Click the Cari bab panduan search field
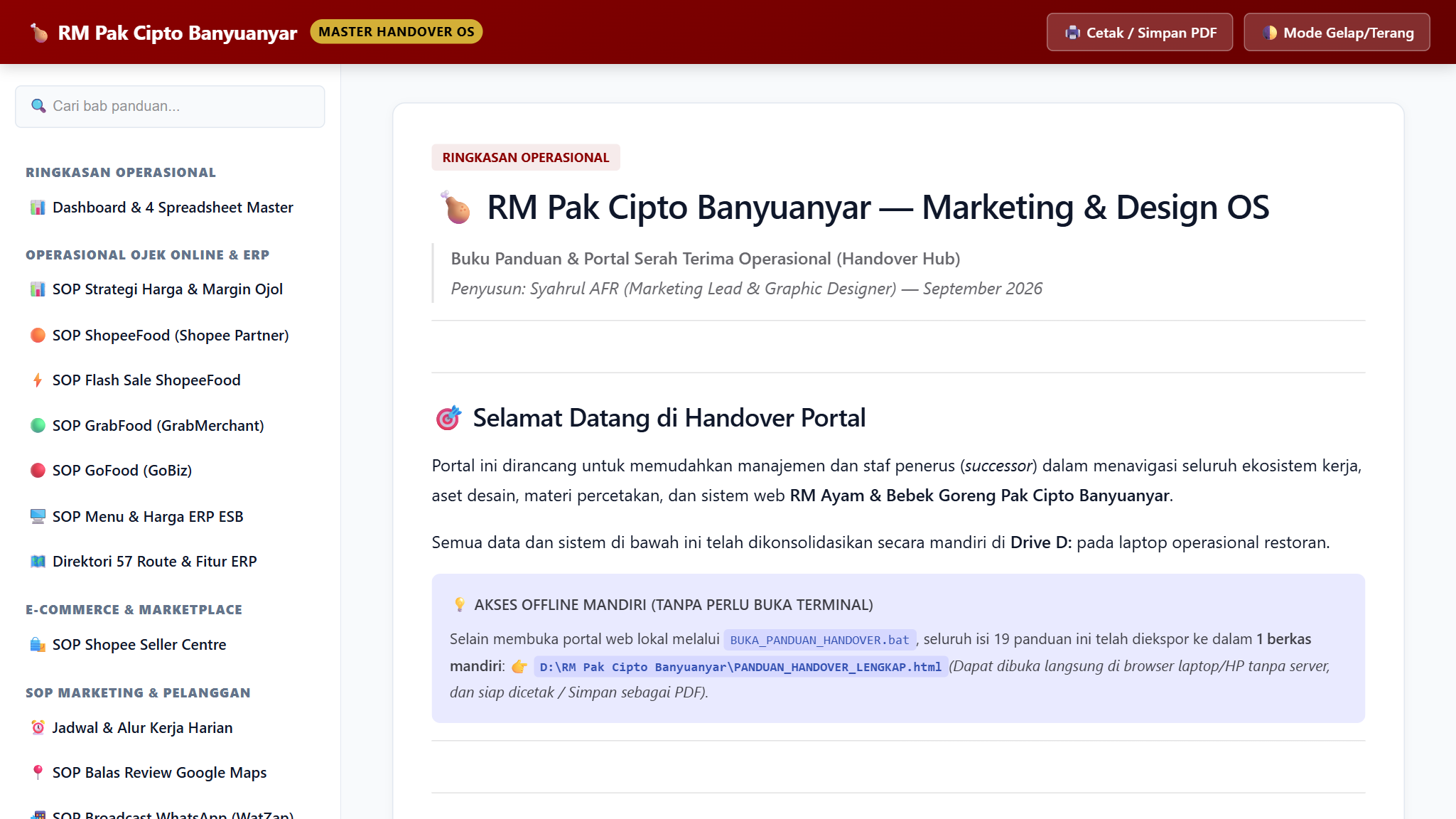Screen dimensions: 1456x819 pyautogui.click(x=170, y=107)
